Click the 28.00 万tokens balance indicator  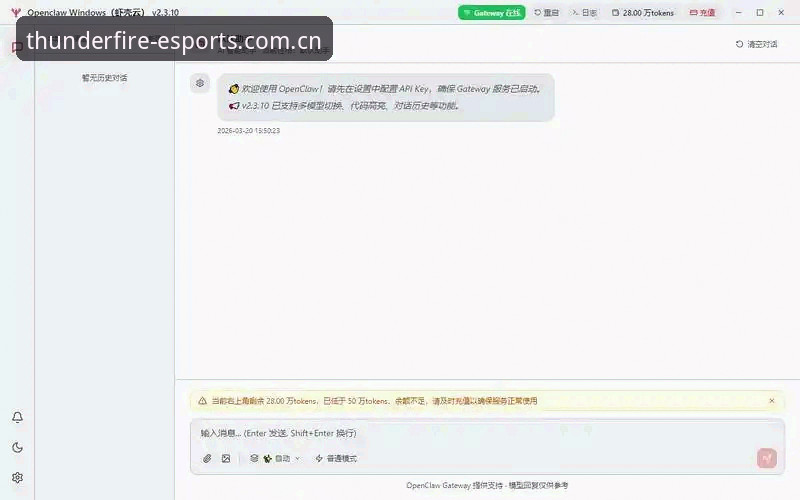point(643,13)
